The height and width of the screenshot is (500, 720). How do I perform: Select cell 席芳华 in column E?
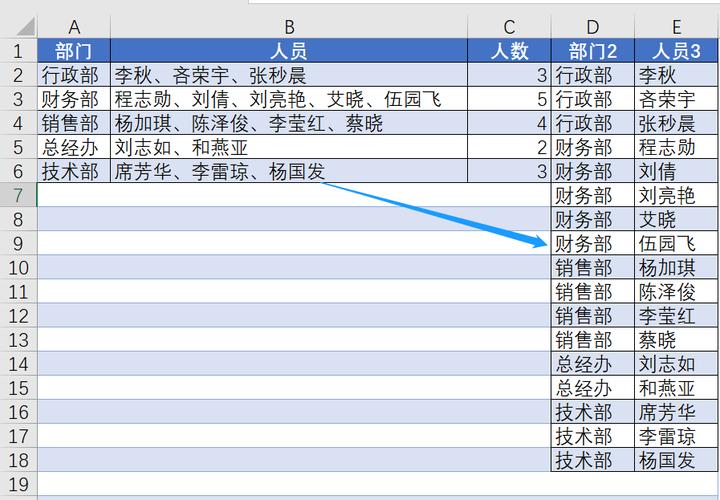point(676,412)
